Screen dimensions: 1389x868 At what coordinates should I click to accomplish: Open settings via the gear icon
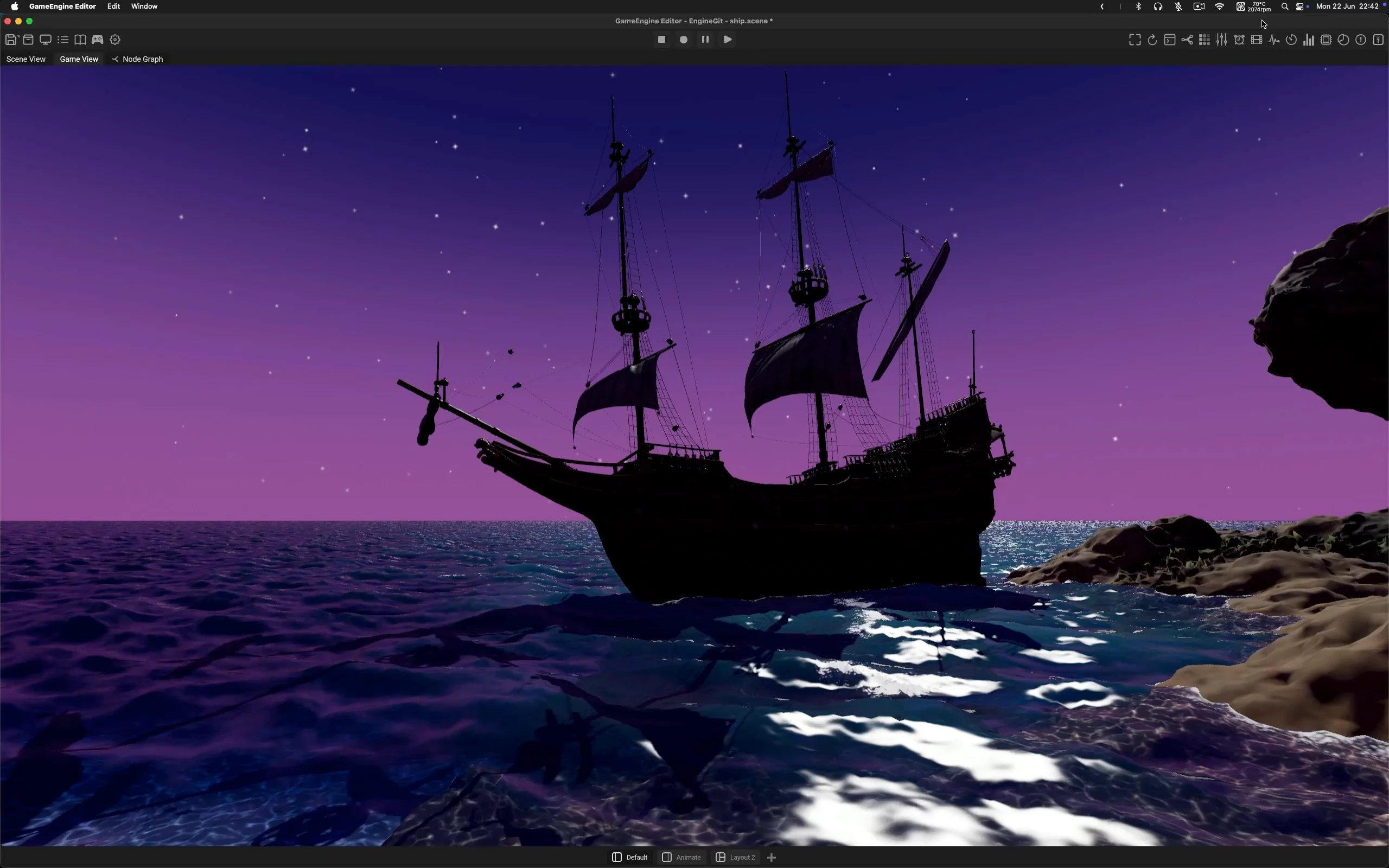(x=116, y=40)
